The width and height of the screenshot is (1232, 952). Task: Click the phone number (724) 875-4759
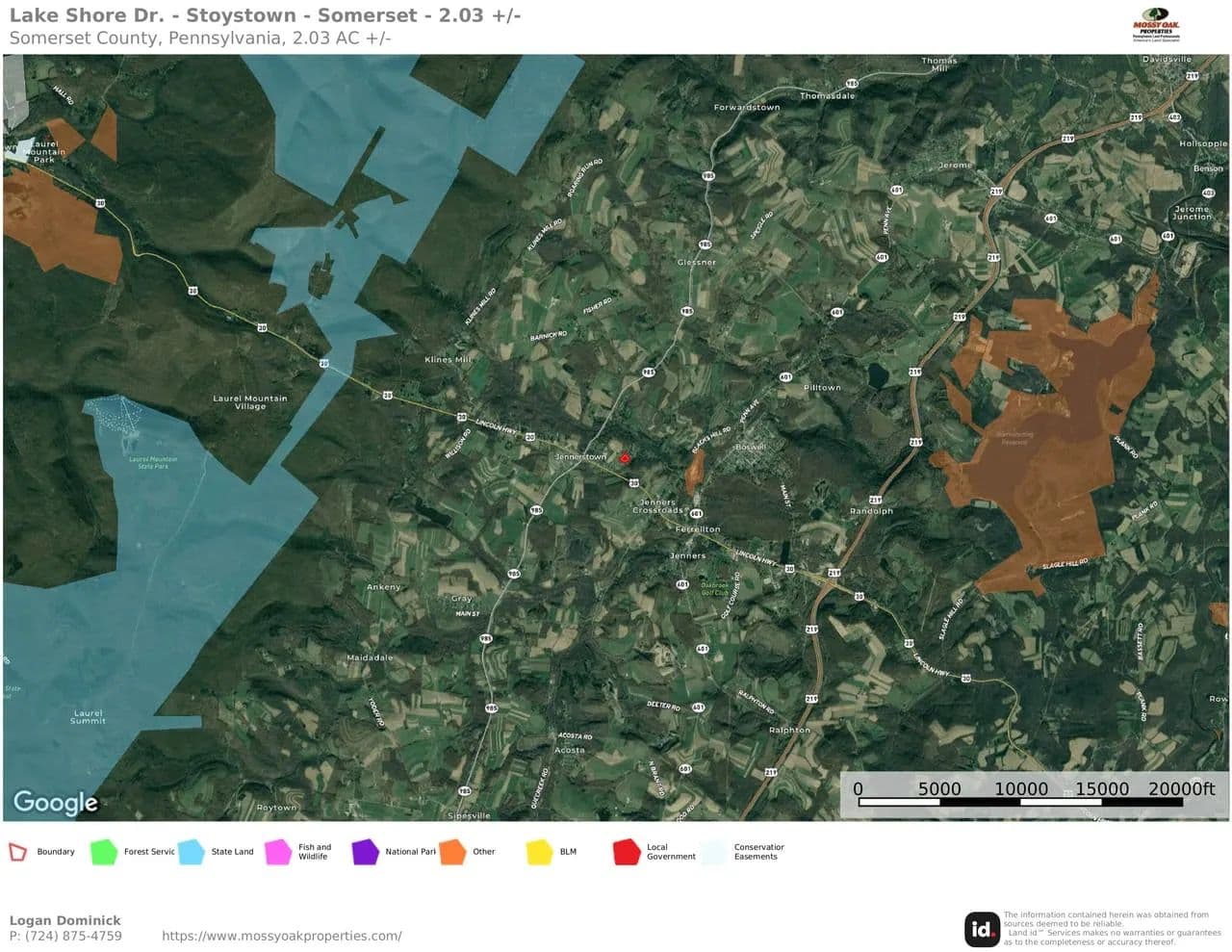65,936
